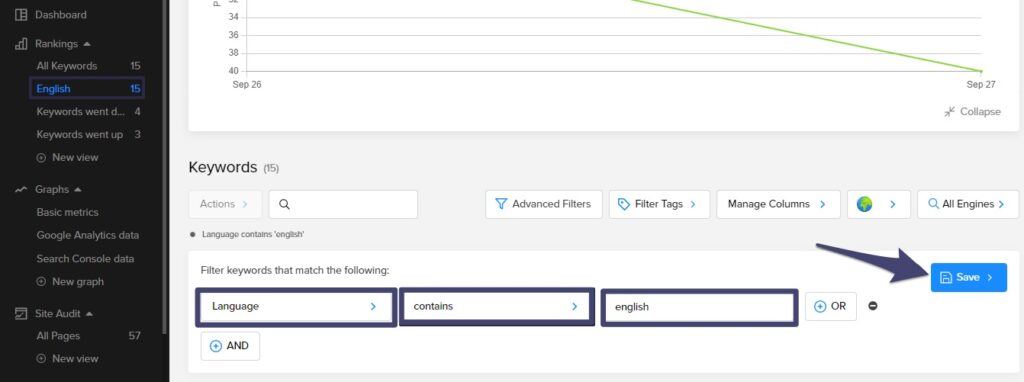Remove the filter row with minus icon
Image resolution: width=1024 pixels, height=382 pixels.
[x=872, y=306]
